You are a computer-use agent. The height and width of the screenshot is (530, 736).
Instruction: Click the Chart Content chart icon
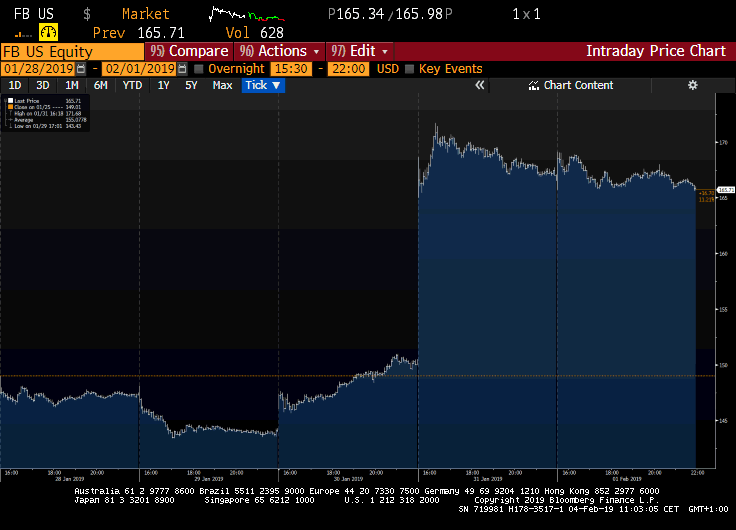pos(533,85)
